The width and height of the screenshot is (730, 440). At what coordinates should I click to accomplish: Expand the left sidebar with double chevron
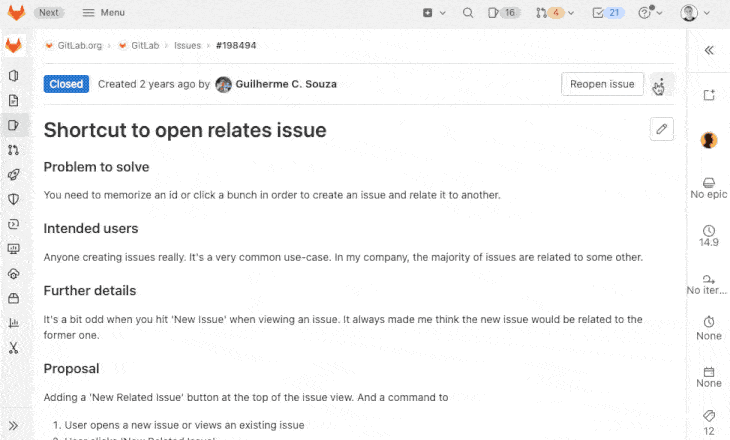click(14, 426)
